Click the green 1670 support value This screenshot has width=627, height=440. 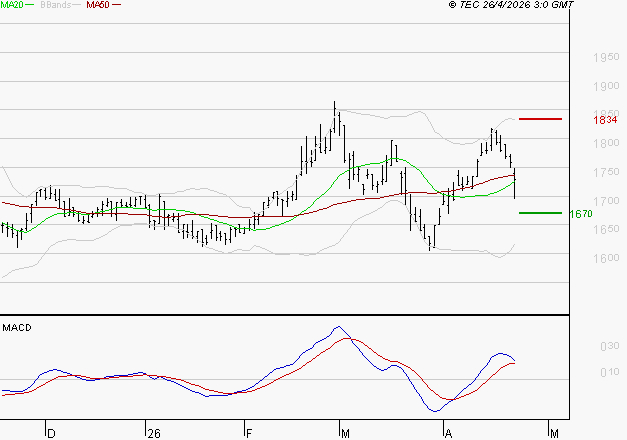(581, 214)
